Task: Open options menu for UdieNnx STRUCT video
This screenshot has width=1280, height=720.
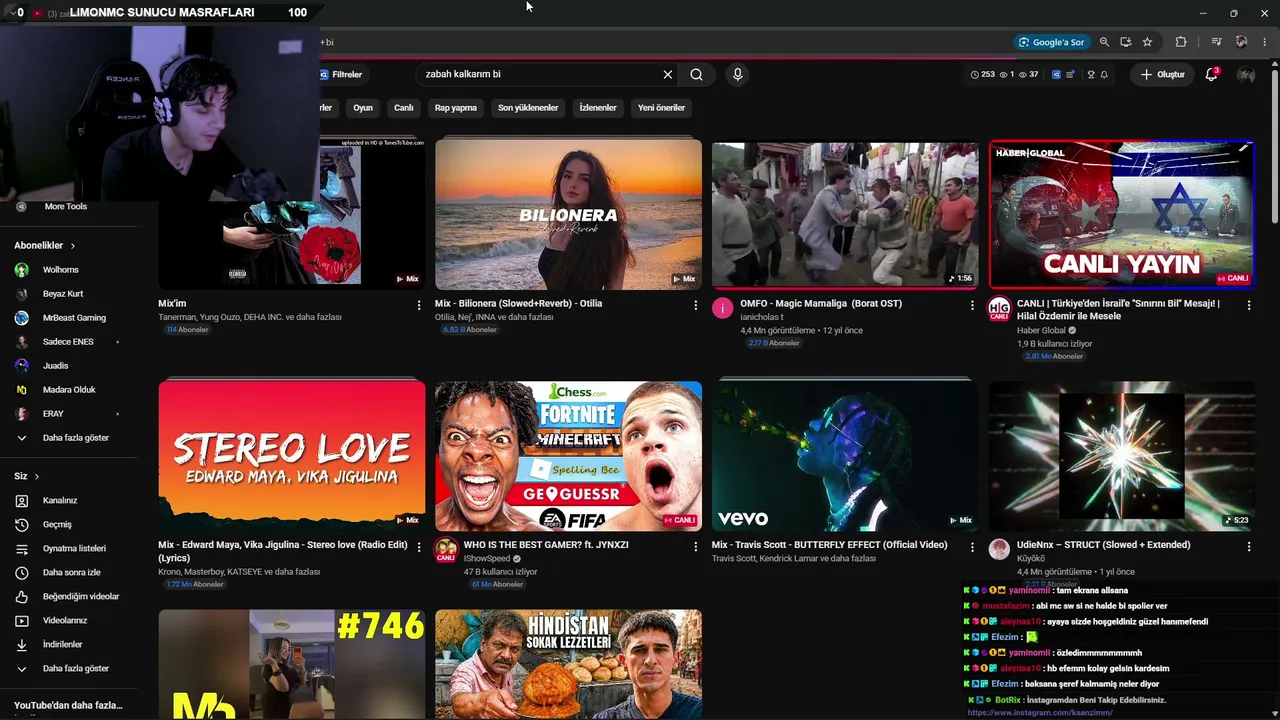Action: (x=1249, y=547)
